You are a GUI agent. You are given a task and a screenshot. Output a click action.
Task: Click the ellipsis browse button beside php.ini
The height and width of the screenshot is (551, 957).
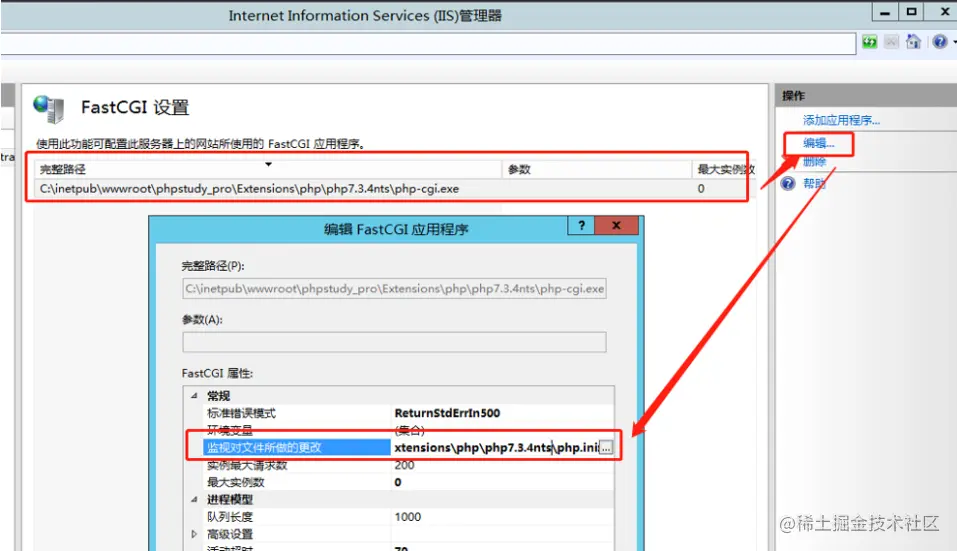605,448
